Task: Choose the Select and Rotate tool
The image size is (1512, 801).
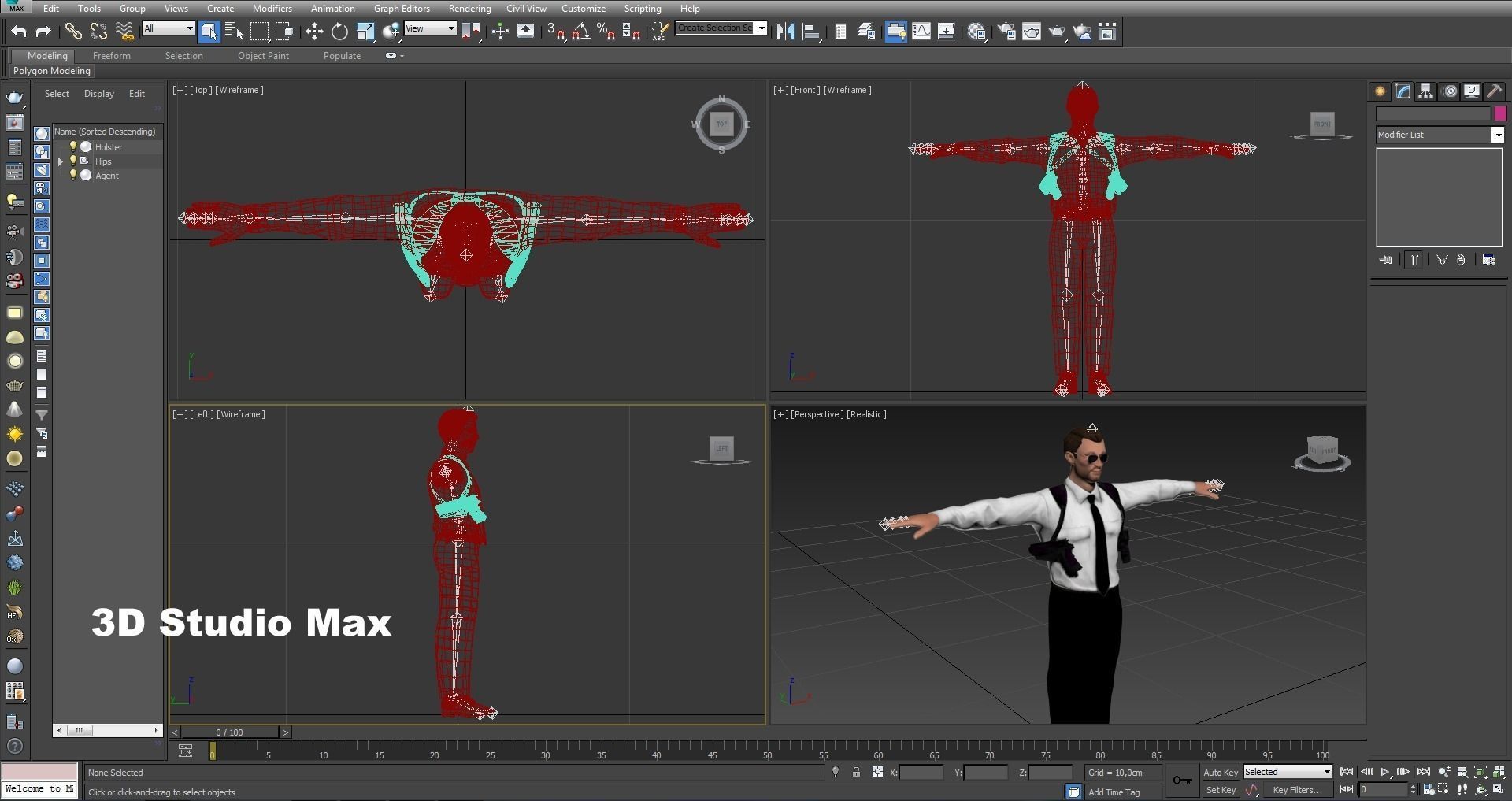Action: tap(339, 32)
